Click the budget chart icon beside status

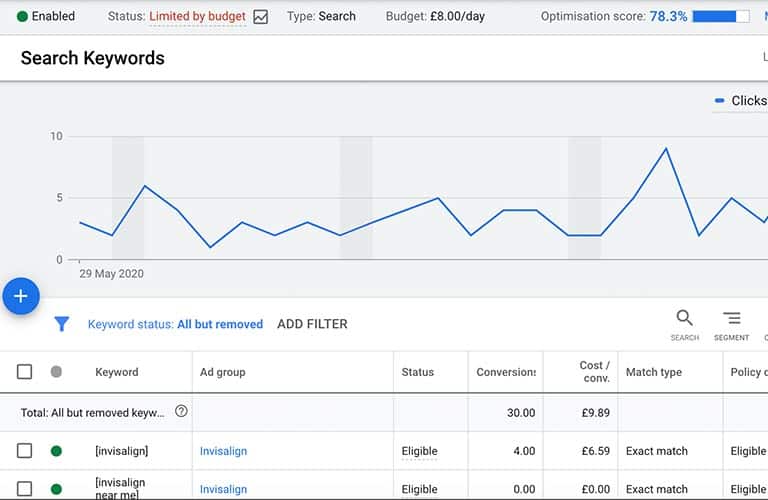(260, 17)
